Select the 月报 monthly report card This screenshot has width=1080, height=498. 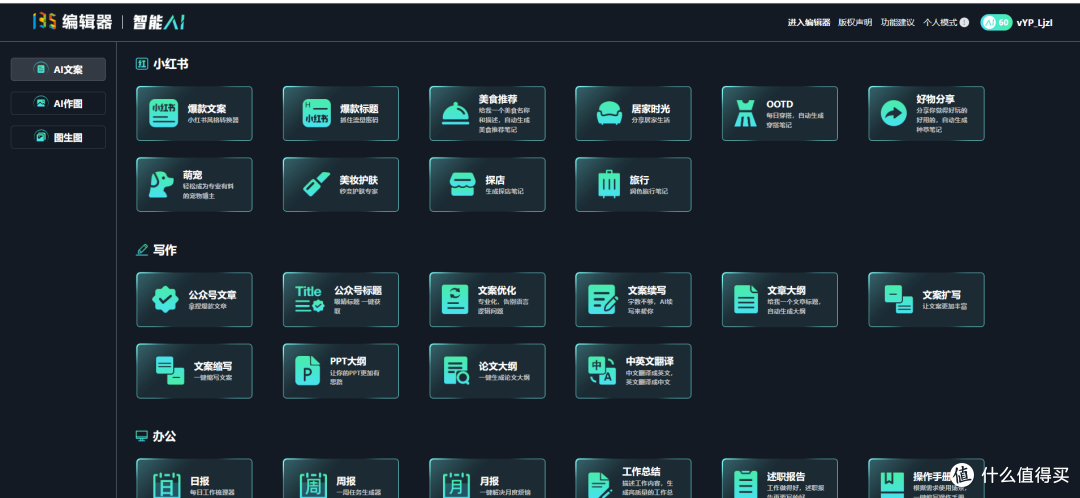[487, 479]
